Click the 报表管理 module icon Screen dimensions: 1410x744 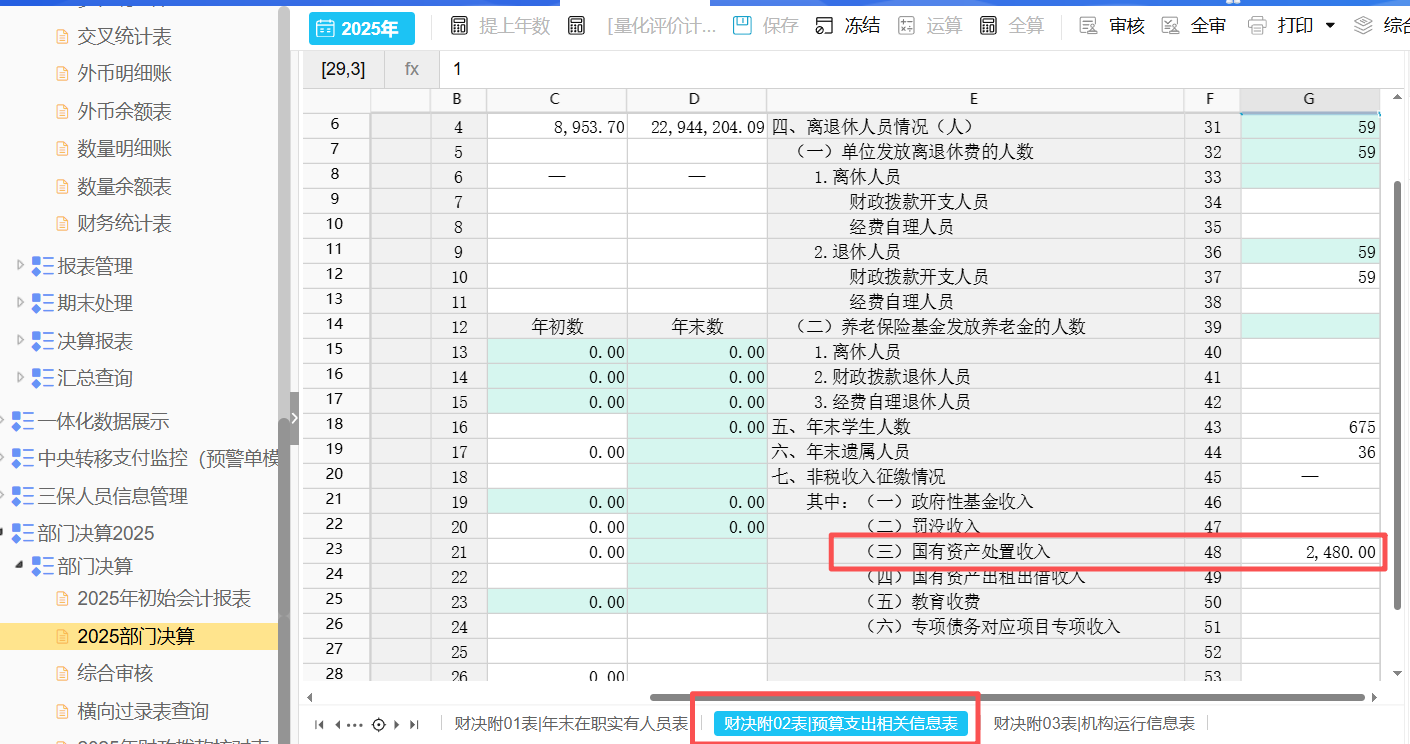tap(43, 266)
